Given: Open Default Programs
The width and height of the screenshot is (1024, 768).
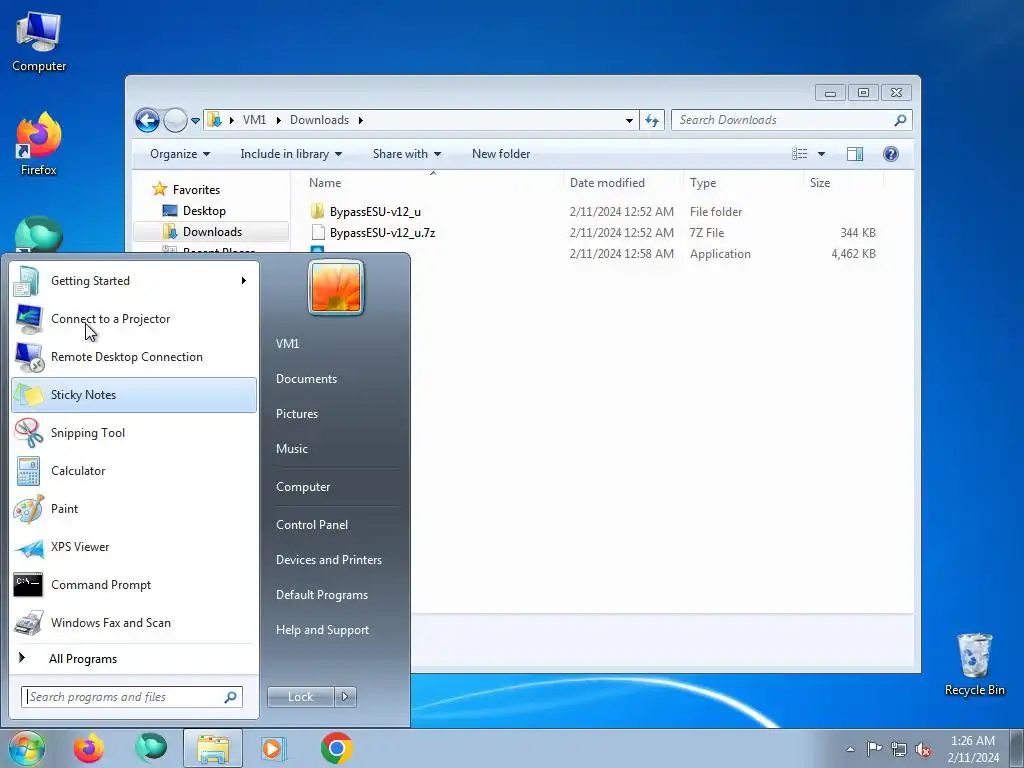Looking at the screenshot, I should (322, 595).
